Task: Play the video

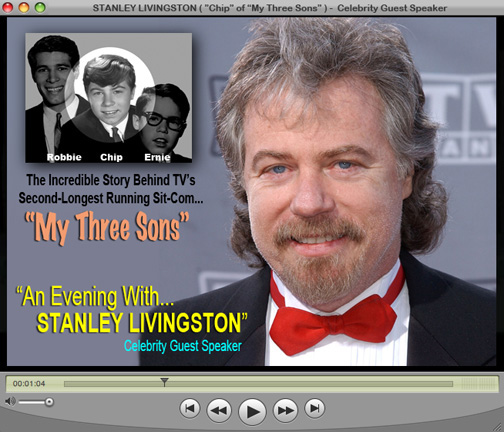Action: (252, 412)
